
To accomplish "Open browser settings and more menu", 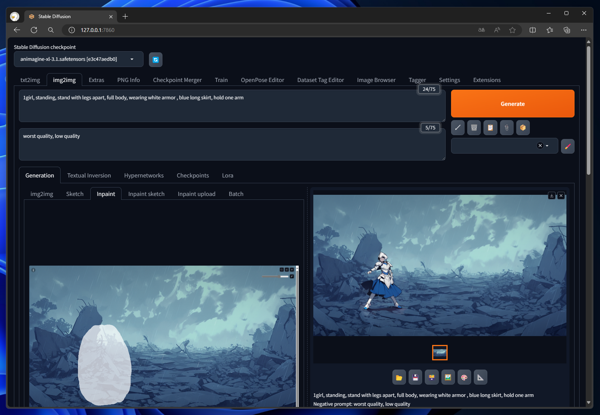I will tap(584, 30).
